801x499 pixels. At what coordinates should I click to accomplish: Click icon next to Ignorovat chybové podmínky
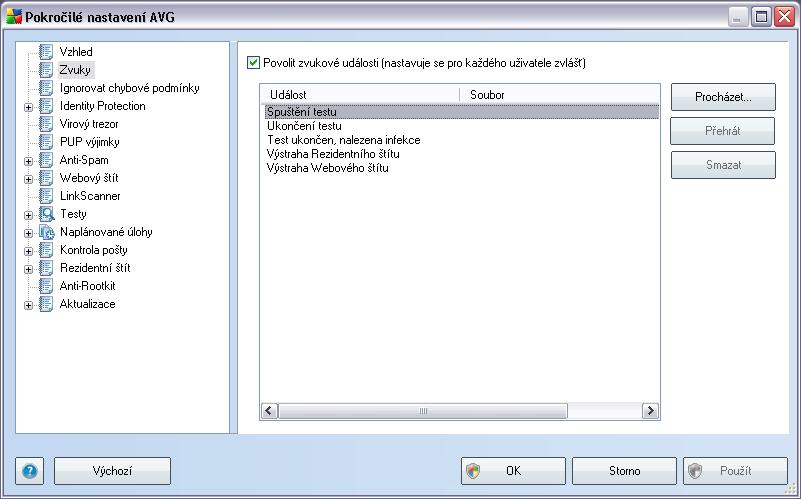[46, 88]
